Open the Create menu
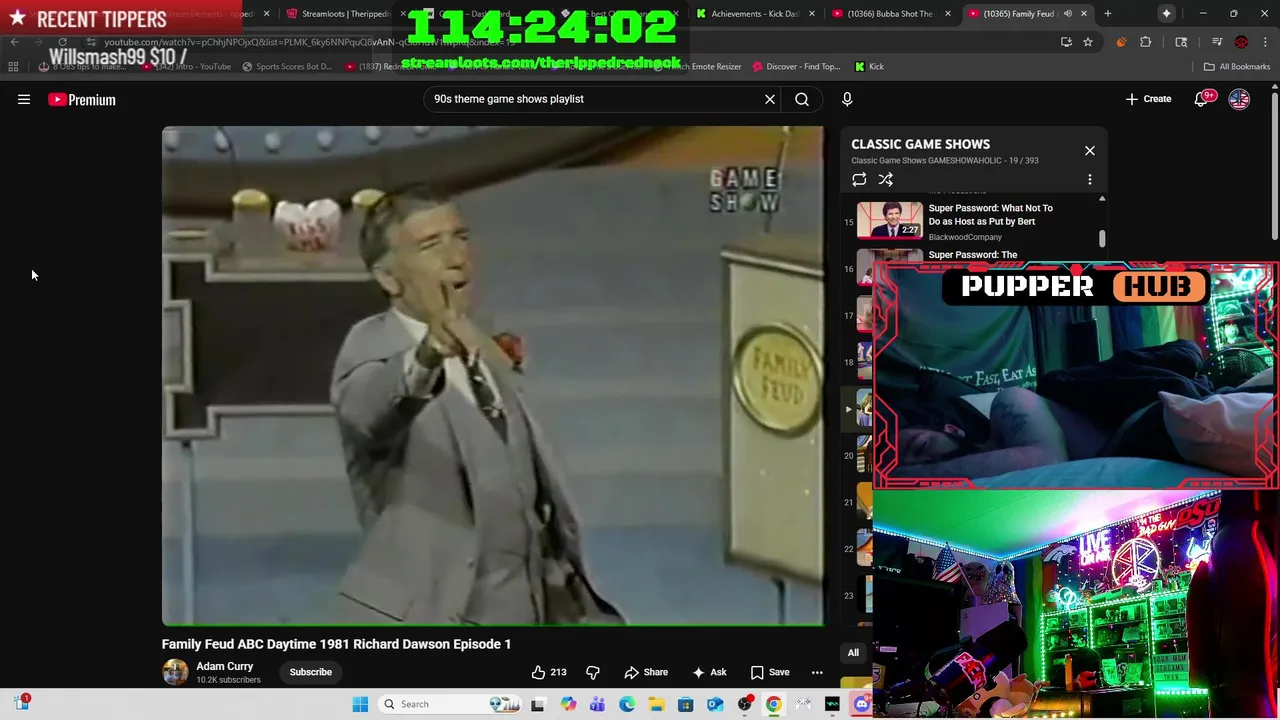This screenshot has height=720, width=1280. pyautogui.click(x=1148, y=99)
